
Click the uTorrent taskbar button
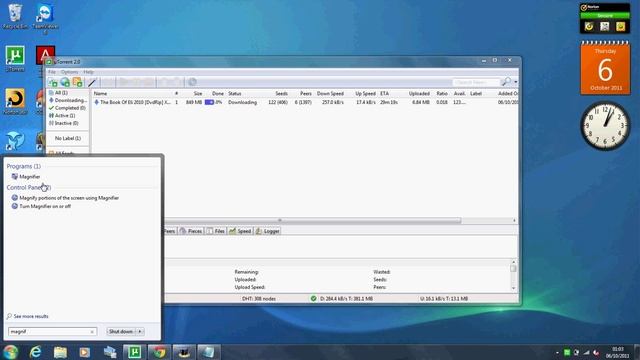(134, 352)
